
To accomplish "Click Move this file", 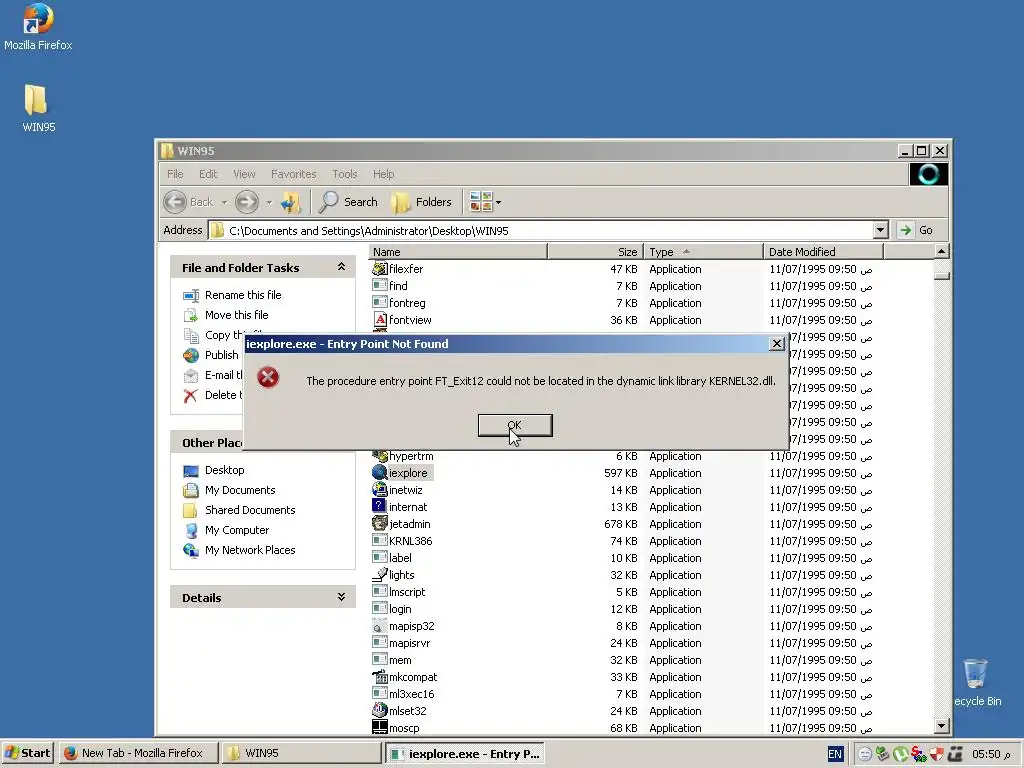I will (236, 315).
